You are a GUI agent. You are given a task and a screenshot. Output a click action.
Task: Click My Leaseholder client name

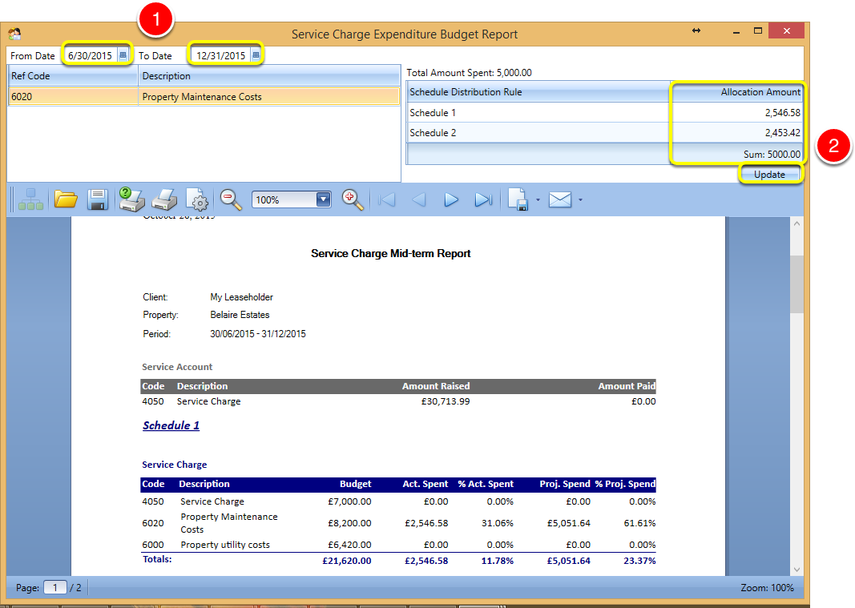click(x=241, y=297)
